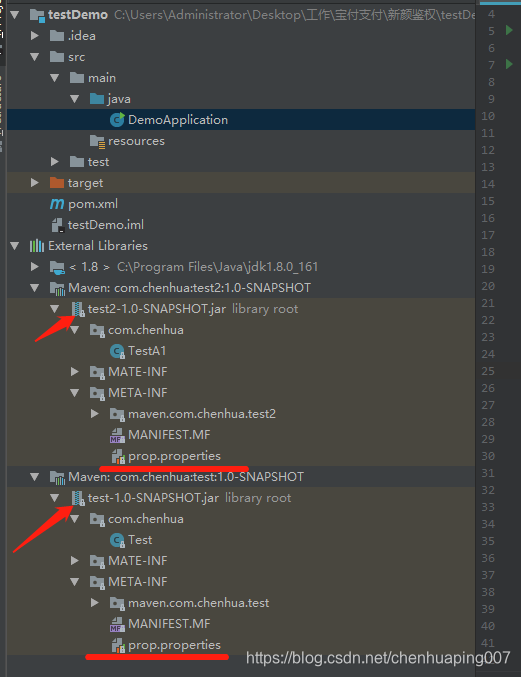Screen dimensions: 521x677
Task: Click editor line number 20
Action: click(488, 286)
